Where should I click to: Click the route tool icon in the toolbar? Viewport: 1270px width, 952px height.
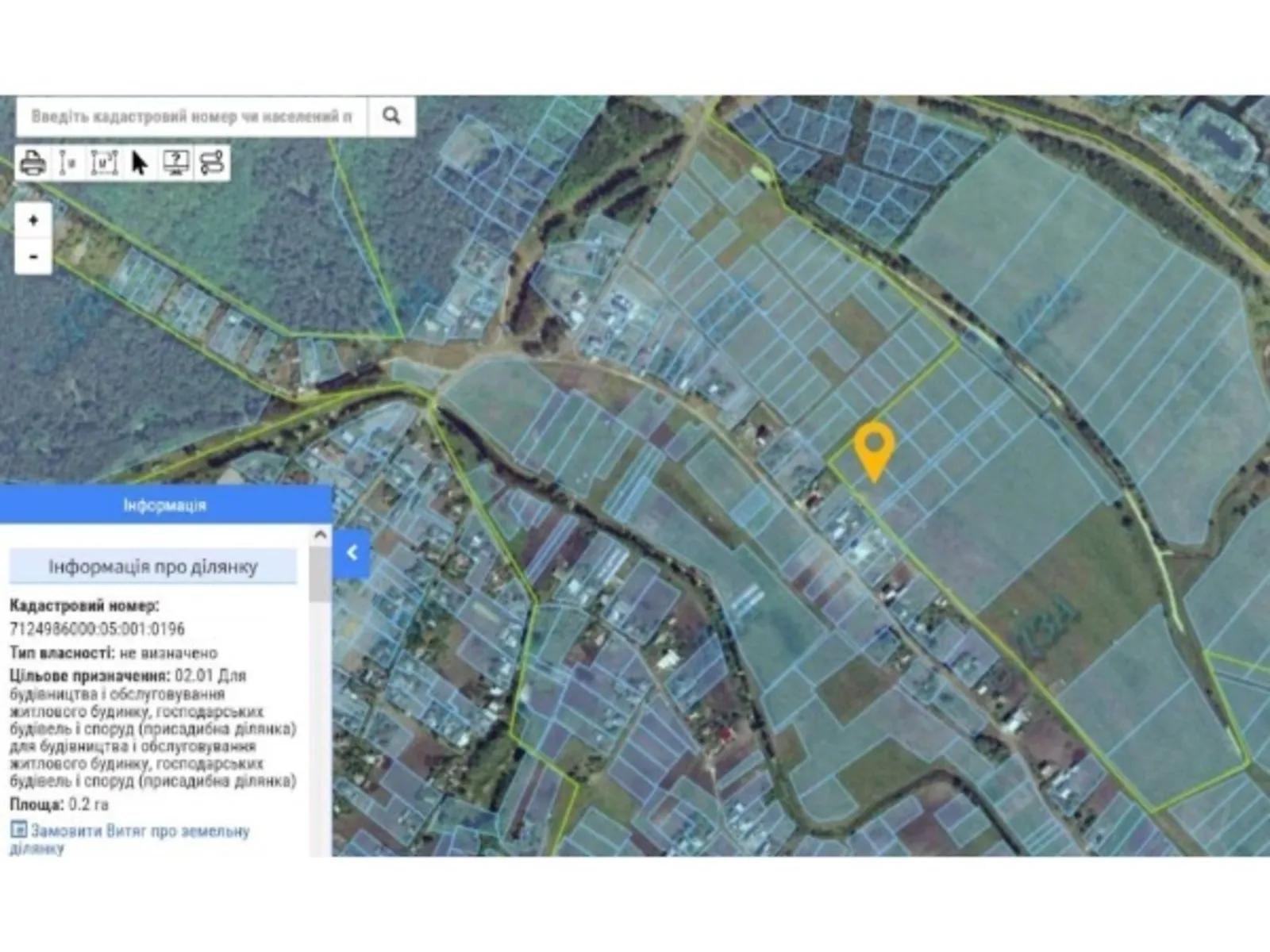pyautogui.click(x=212, y=163)
